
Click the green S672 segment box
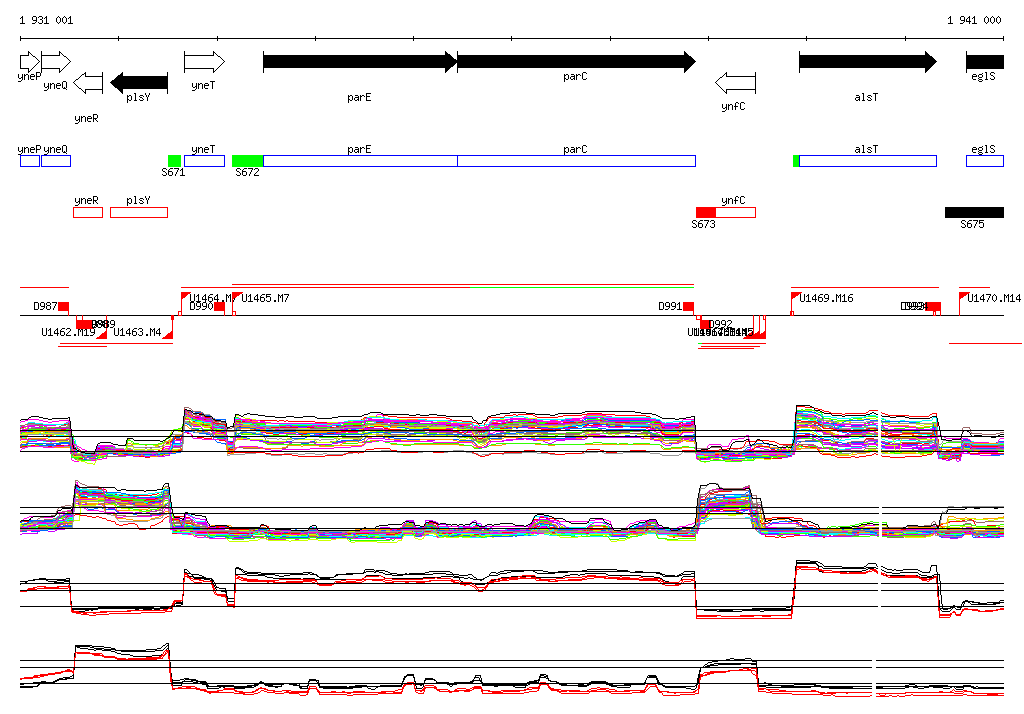(x=248, y=161)
